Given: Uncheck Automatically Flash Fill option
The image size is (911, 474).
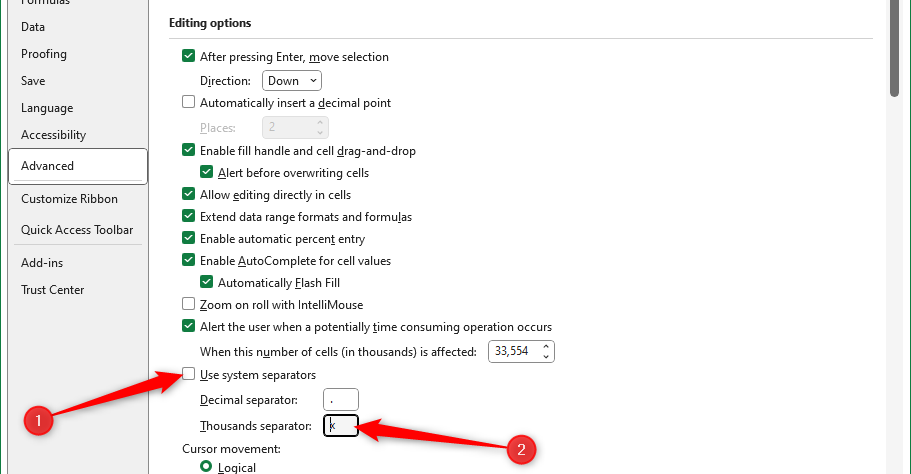Looking at the screenshot, I should [x=206, y=283].
